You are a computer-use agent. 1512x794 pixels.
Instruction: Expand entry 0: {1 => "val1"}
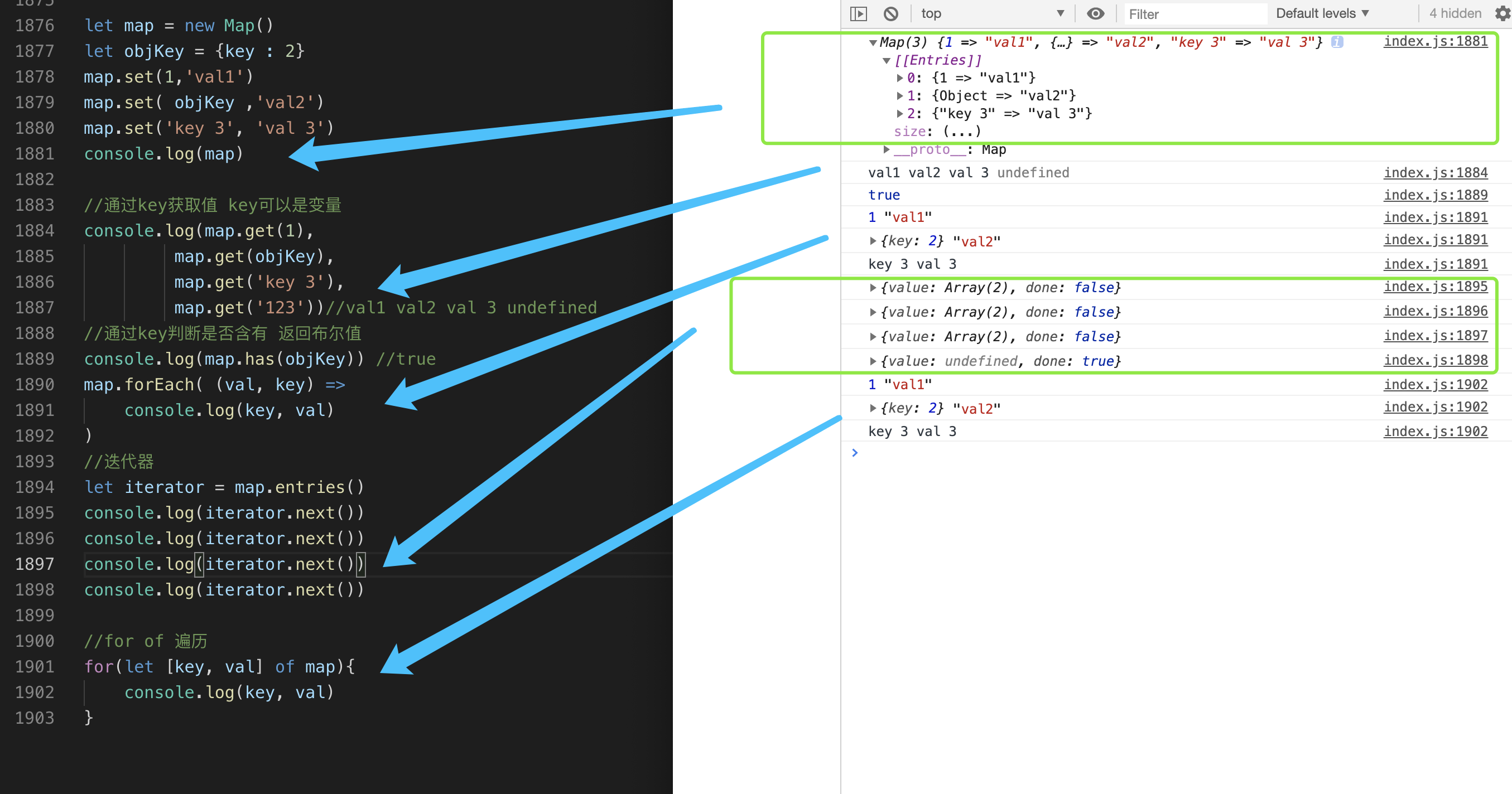(900, 78)
